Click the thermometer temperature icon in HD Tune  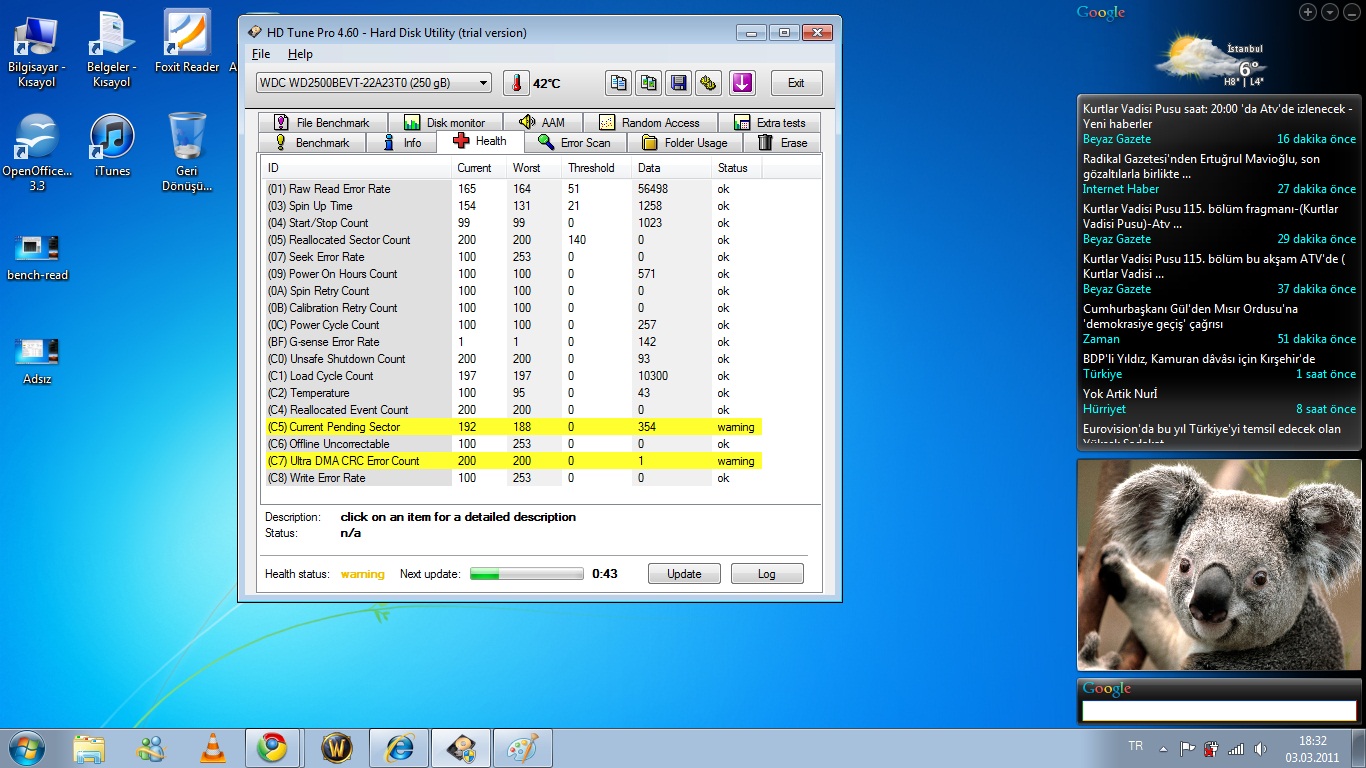click(516, 83)
